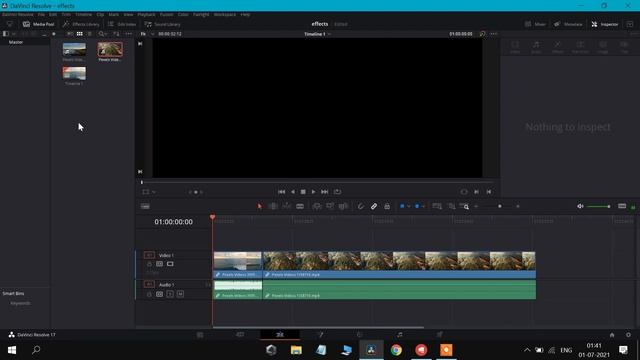This screenshot has width=640, height=360.
Task: Open the Timeline menu
Action: (x=83, y=14)
